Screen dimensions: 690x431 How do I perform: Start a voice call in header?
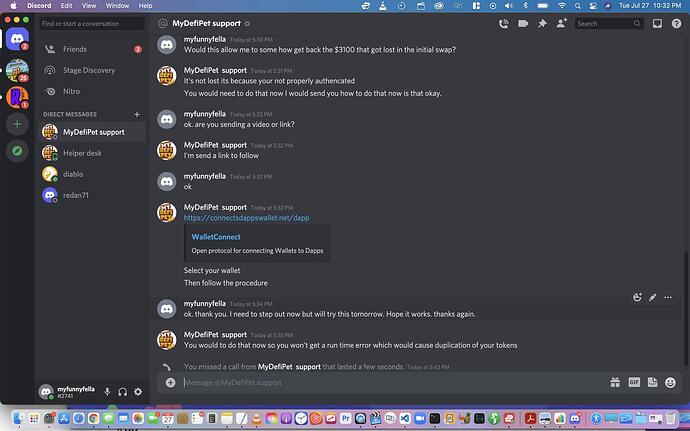coord(503,24)
